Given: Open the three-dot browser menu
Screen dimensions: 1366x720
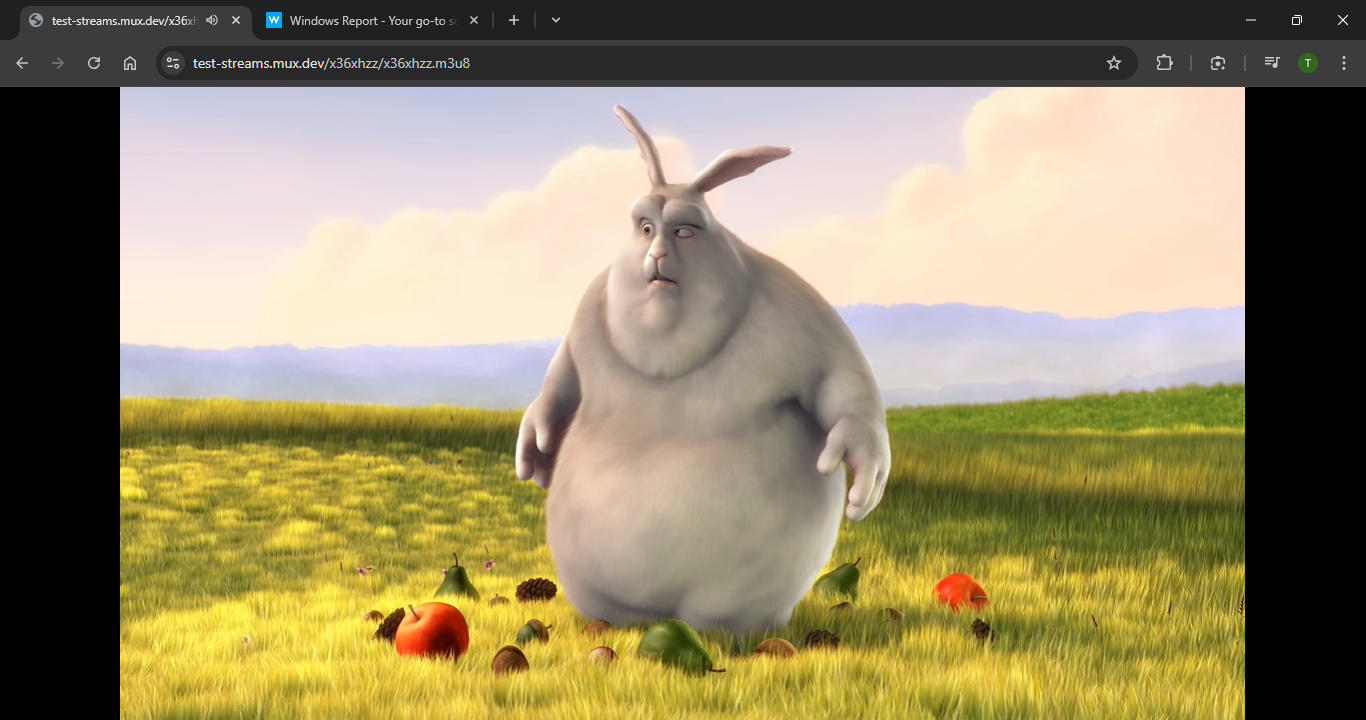Looking at the screenshot, I should pos(1343,62).
